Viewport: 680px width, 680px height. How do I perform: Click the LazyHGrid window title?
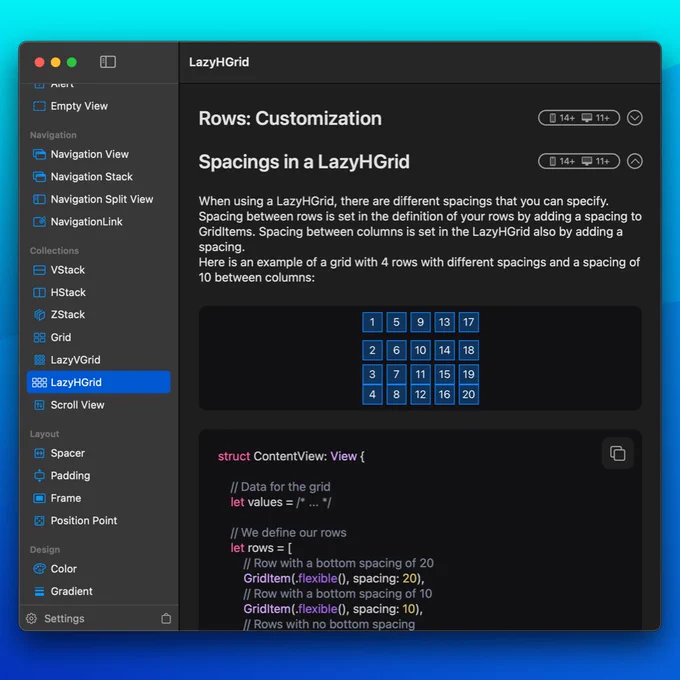219,62
